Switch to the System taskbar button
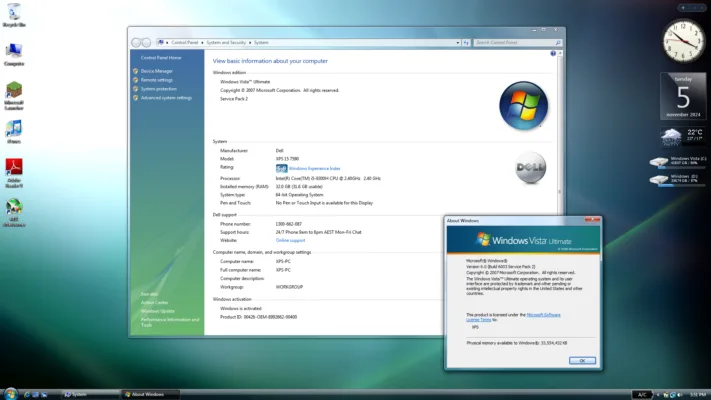This screenshot has height=400, width=711. click(90, 395)
